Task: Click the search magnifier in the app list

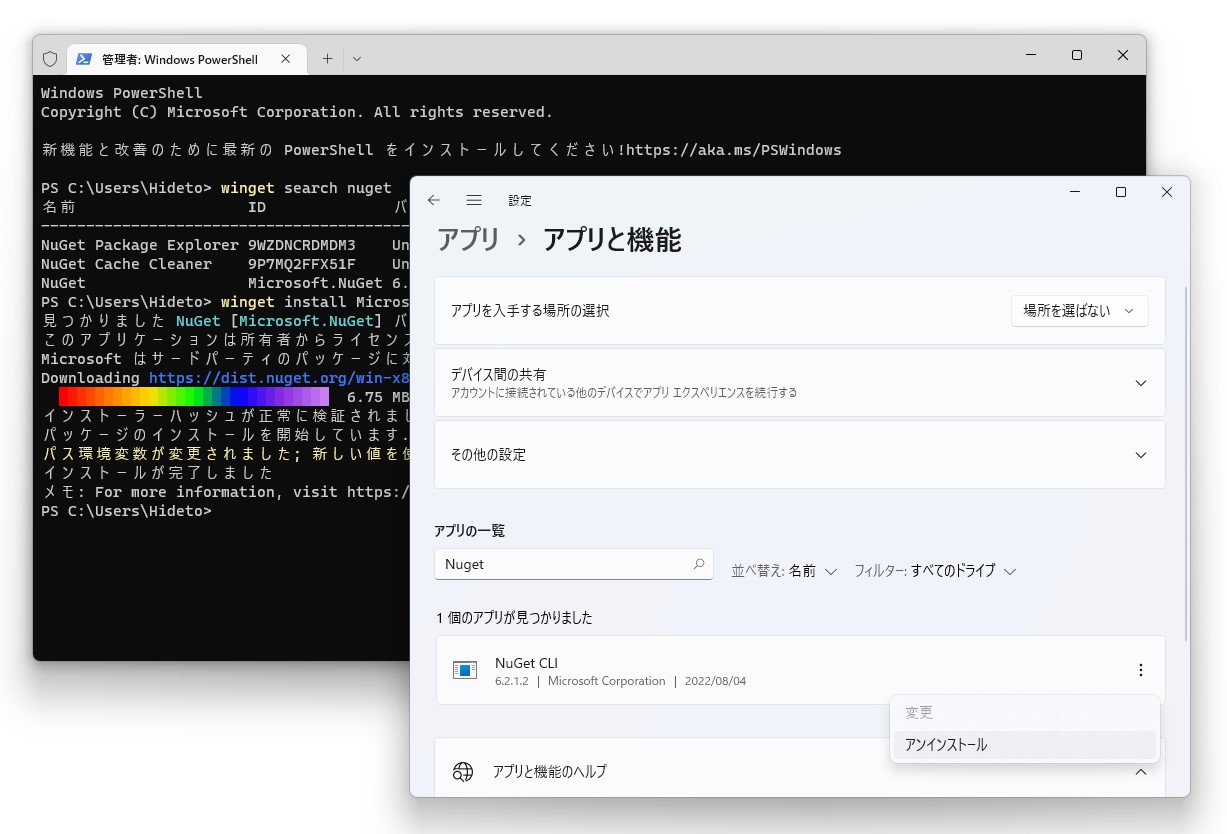Action: click(x=699, y=564)
